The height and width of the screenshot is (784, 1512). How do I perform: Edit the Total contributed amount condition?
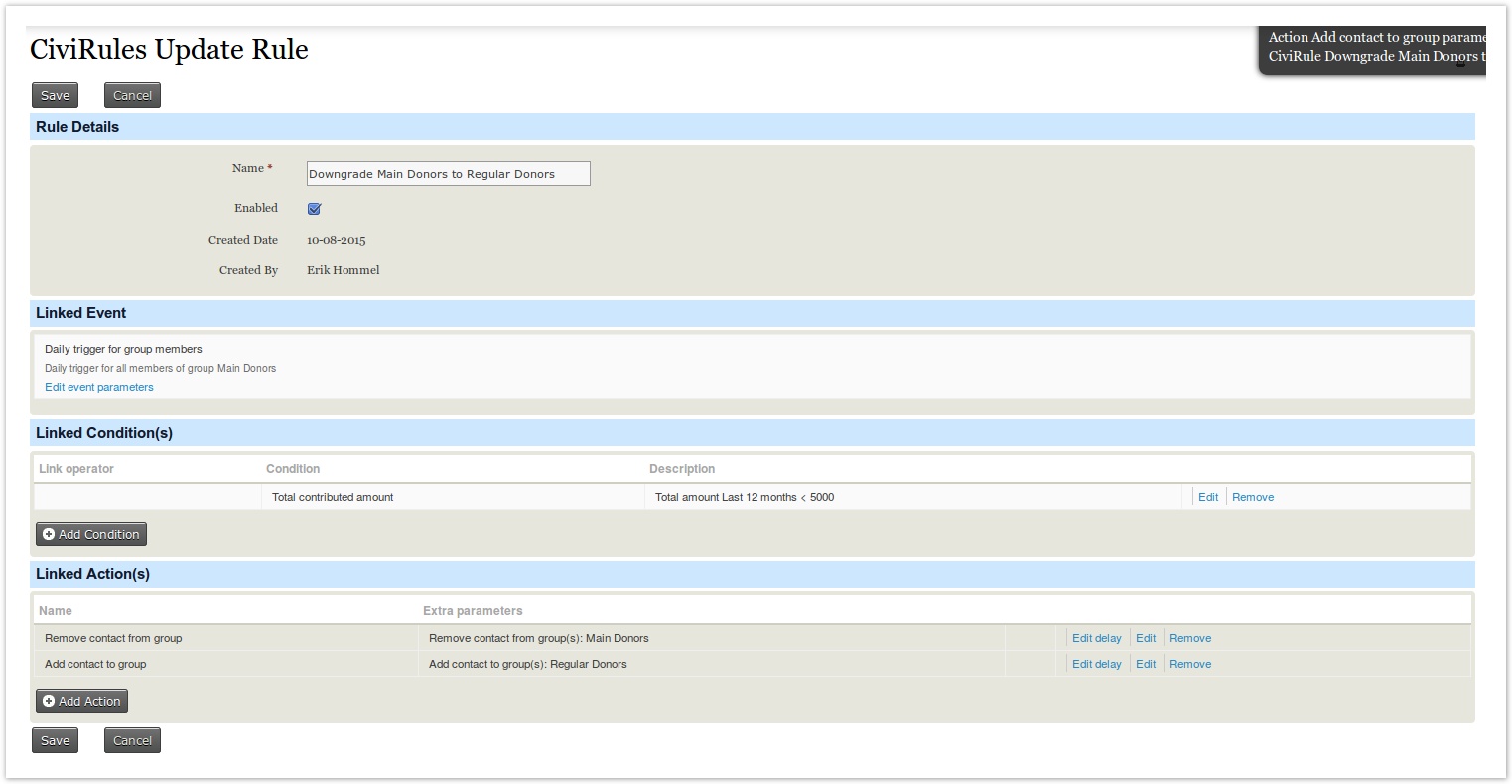click(x=1207, y=497)
